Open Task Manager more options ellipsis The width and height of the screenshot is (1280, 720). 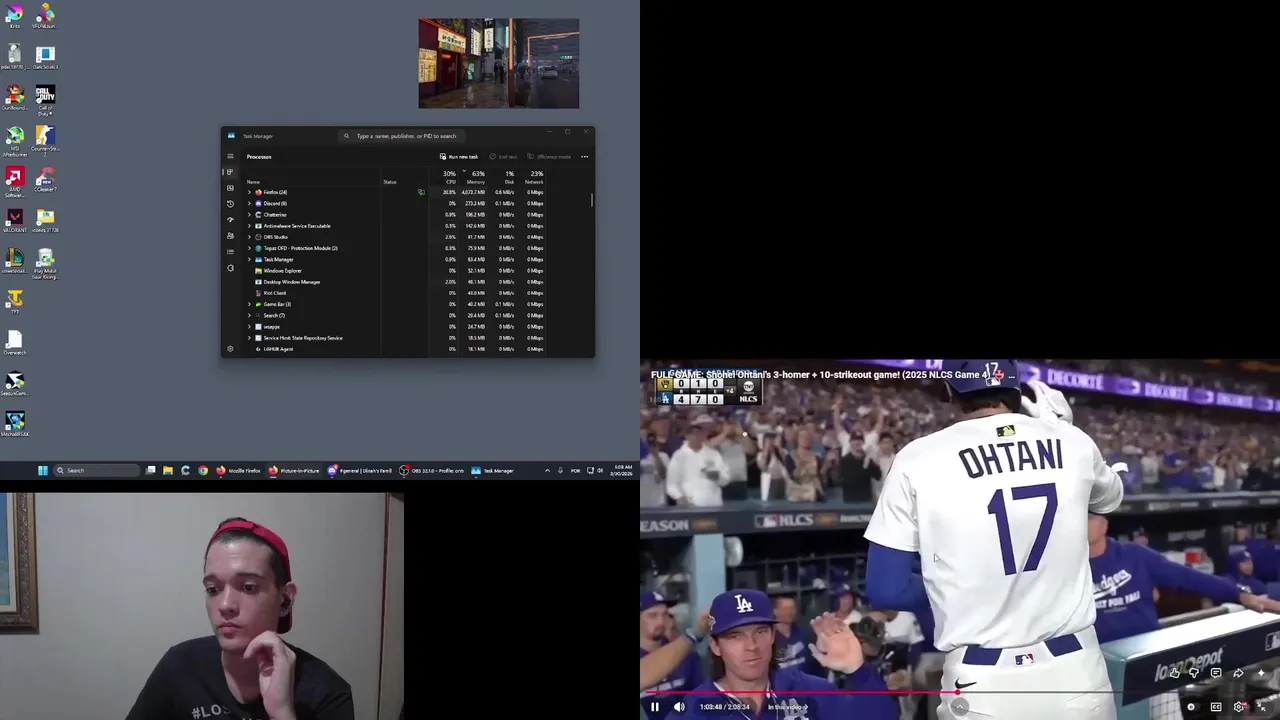pos(585,157)
